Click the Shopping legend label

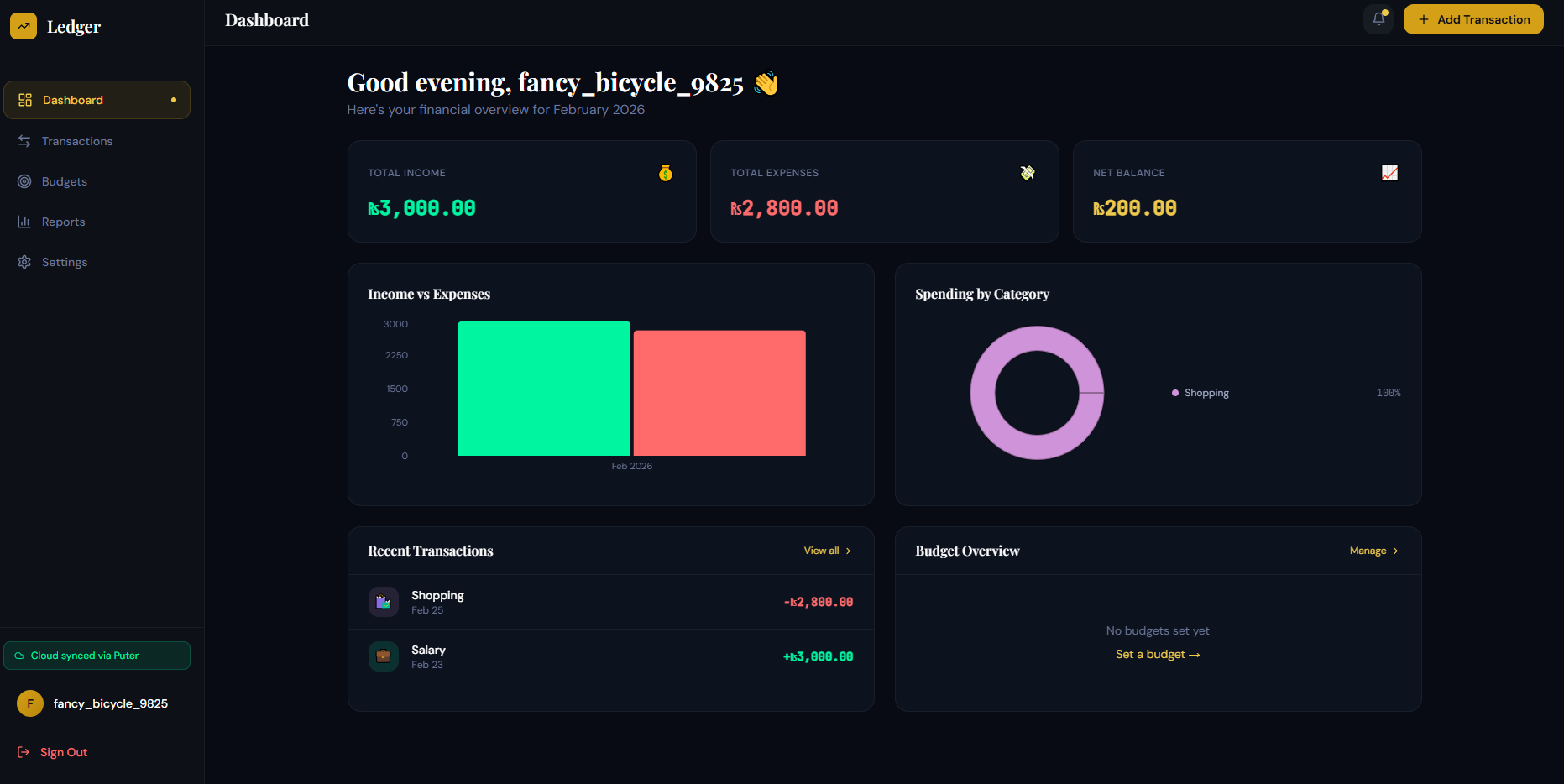click(x=1206, y=393)
